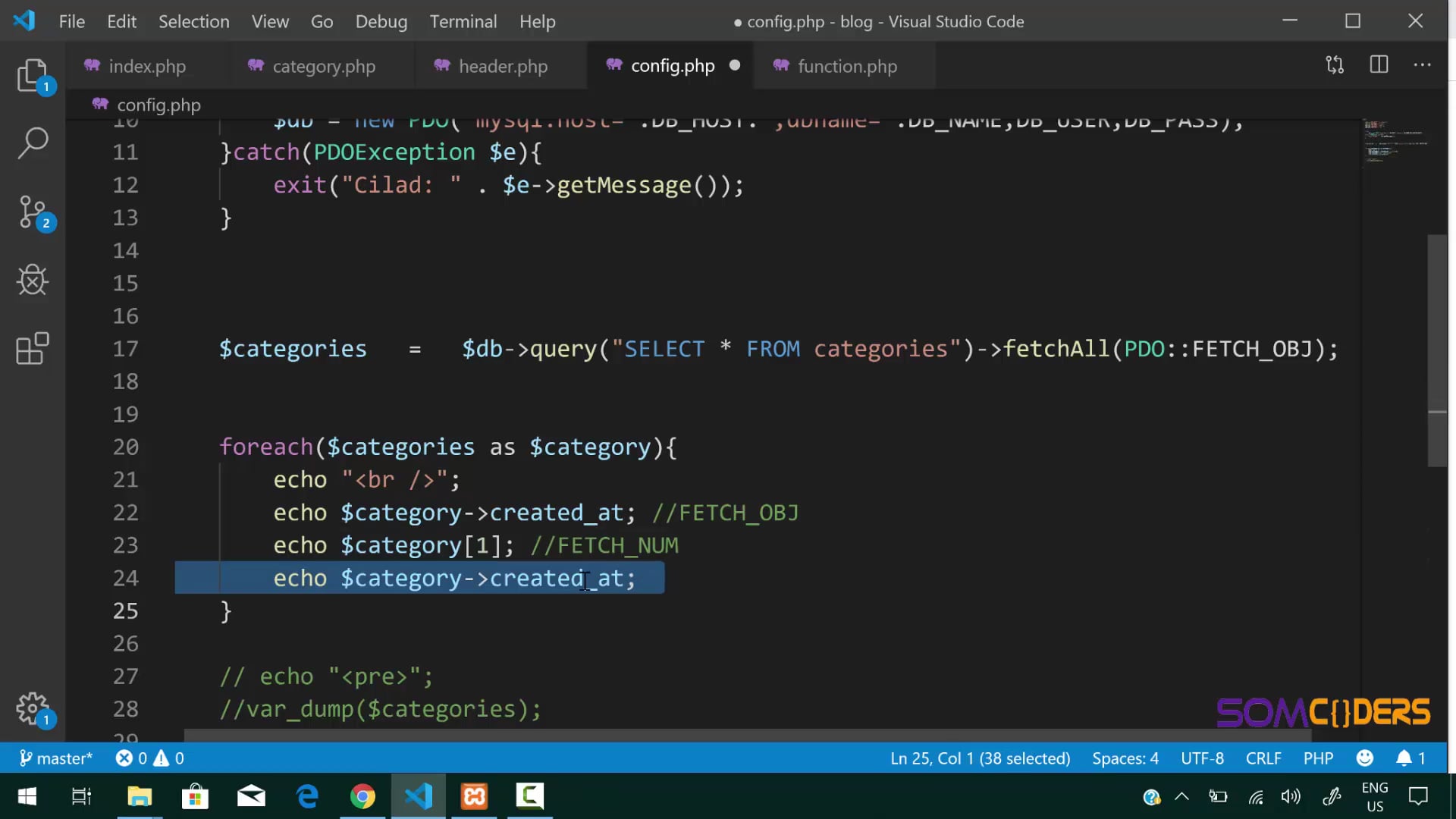The image size is (1456, 819).
Task: Open the Edit menu
Action: 121,21
